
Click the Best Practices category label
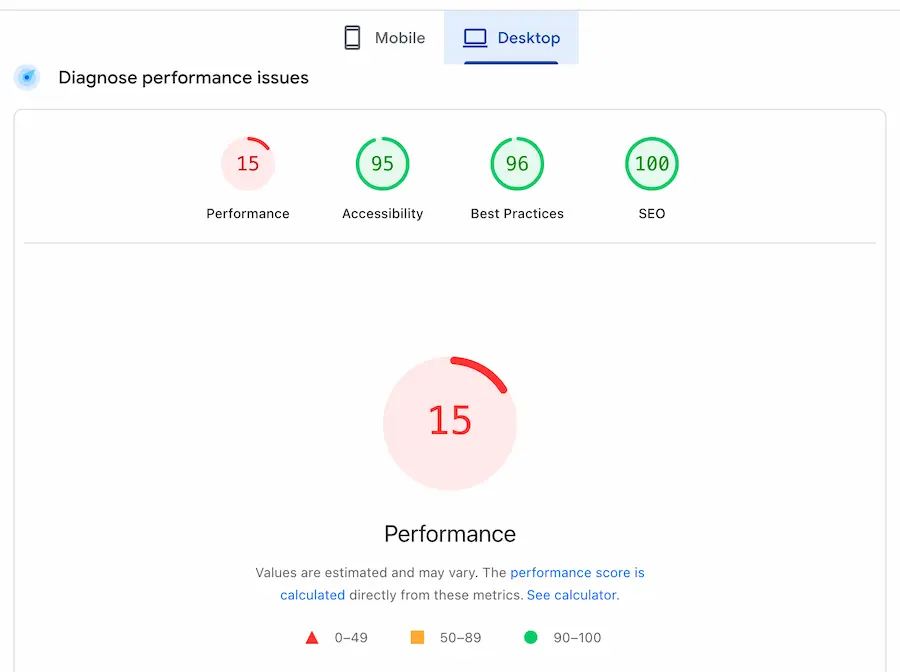(x=517, y=213)
